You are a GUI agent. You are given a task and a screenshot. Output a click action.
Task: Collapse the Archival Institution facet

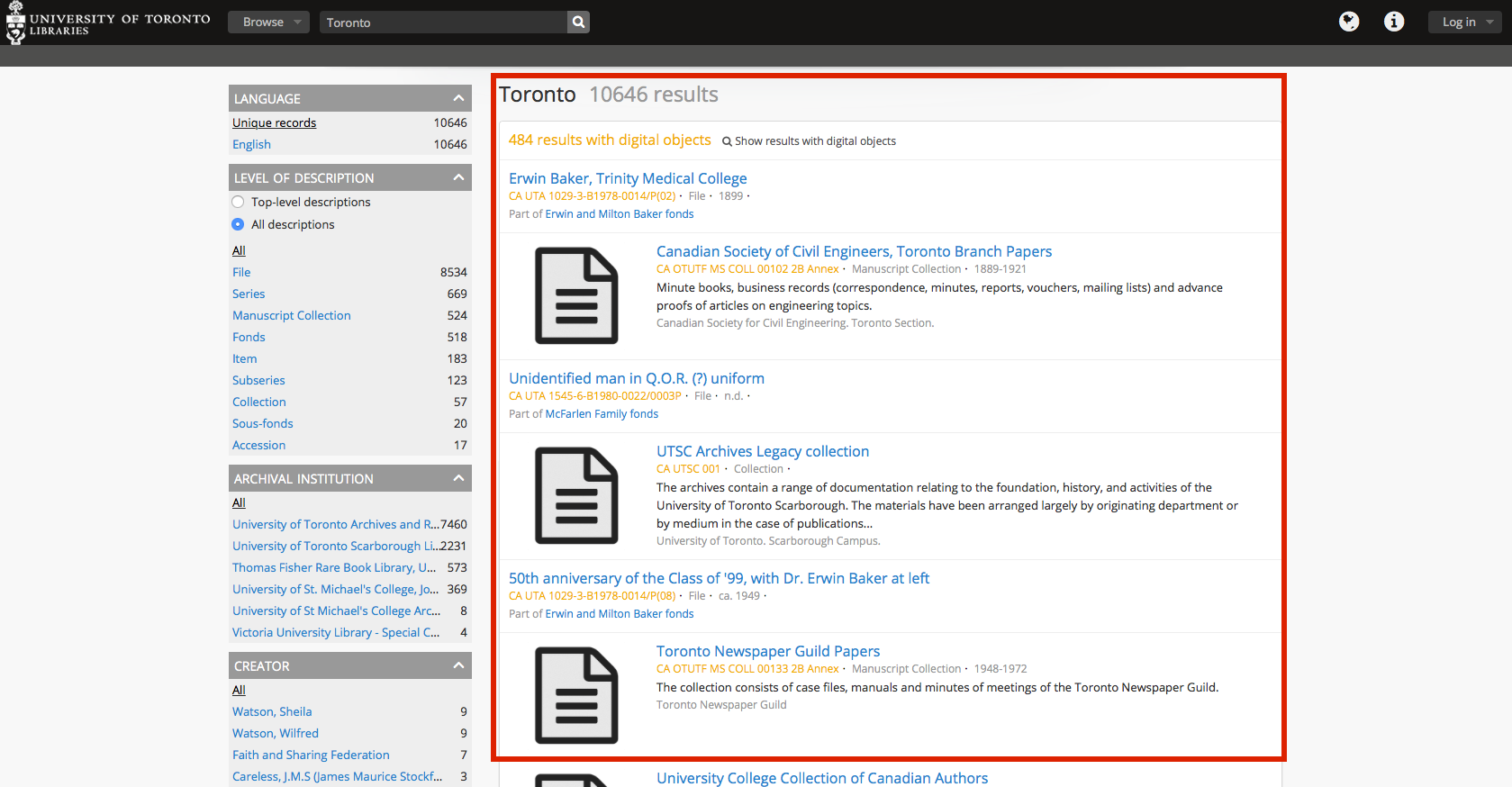point(458,478)
